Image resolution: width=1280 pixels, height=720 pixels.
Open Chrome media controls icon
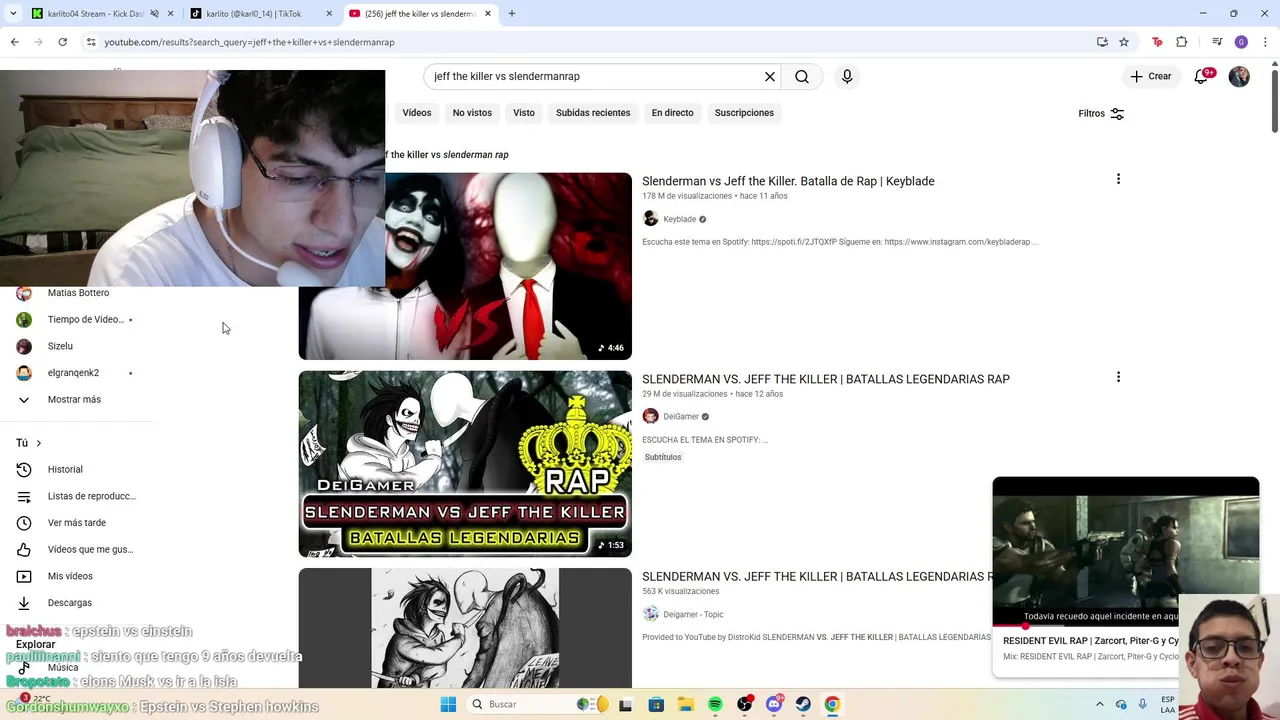[x=1217, y=42]
